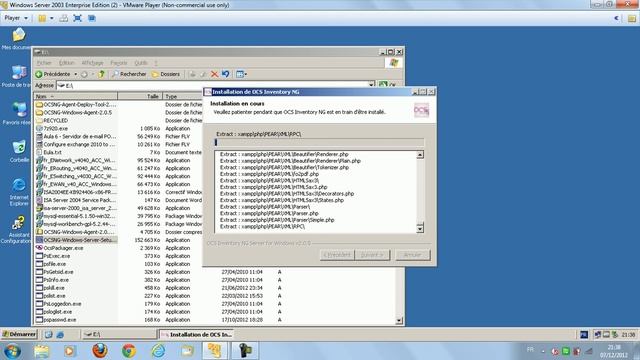Open Edition menu in Explorer window
Image resolution: width=640 pixels, height=360 pixels.
67,63
